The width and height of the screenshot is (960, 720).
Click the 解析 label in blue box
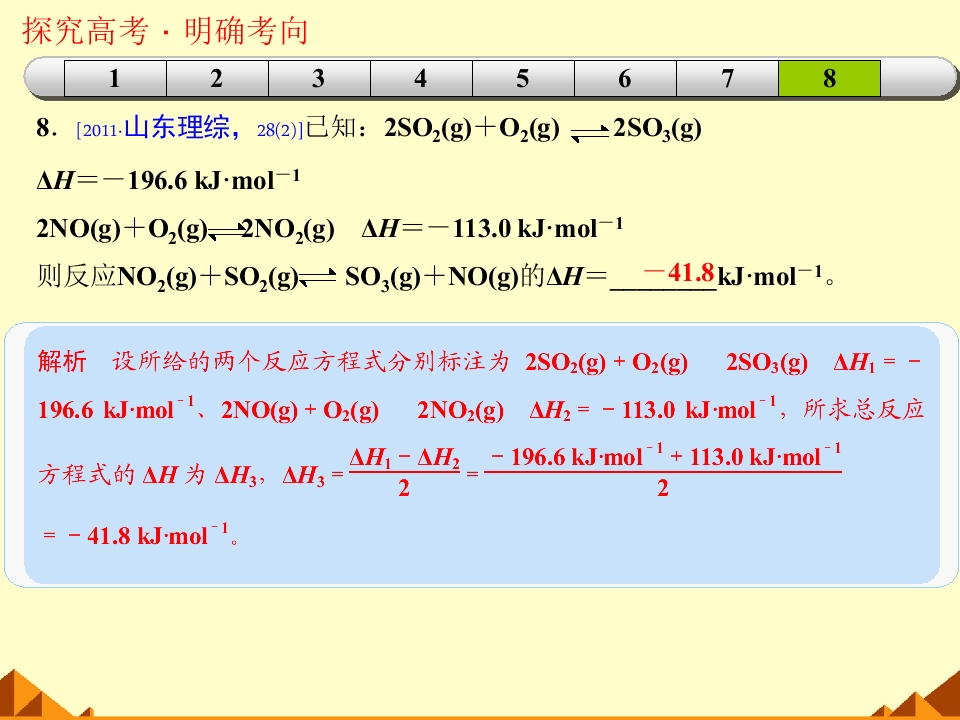point(62,361)
